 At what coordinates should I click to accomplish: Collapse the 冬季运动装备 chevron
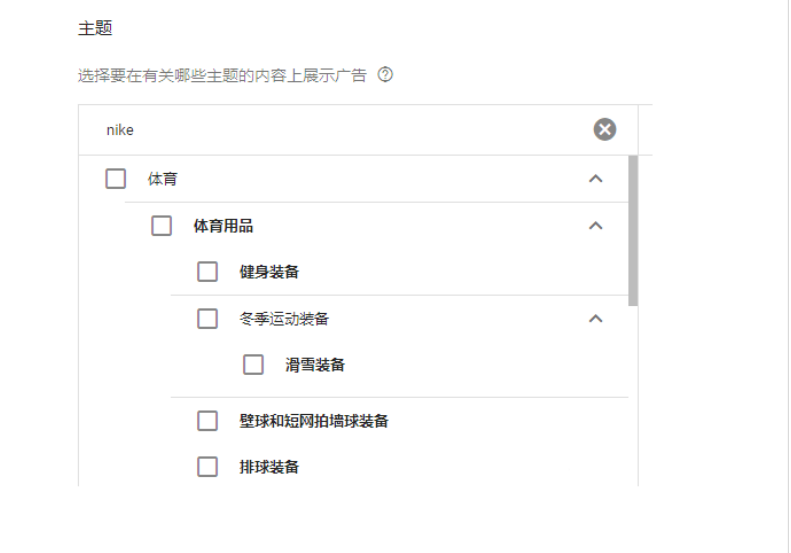pyautogui.click(x=596, y=319)
